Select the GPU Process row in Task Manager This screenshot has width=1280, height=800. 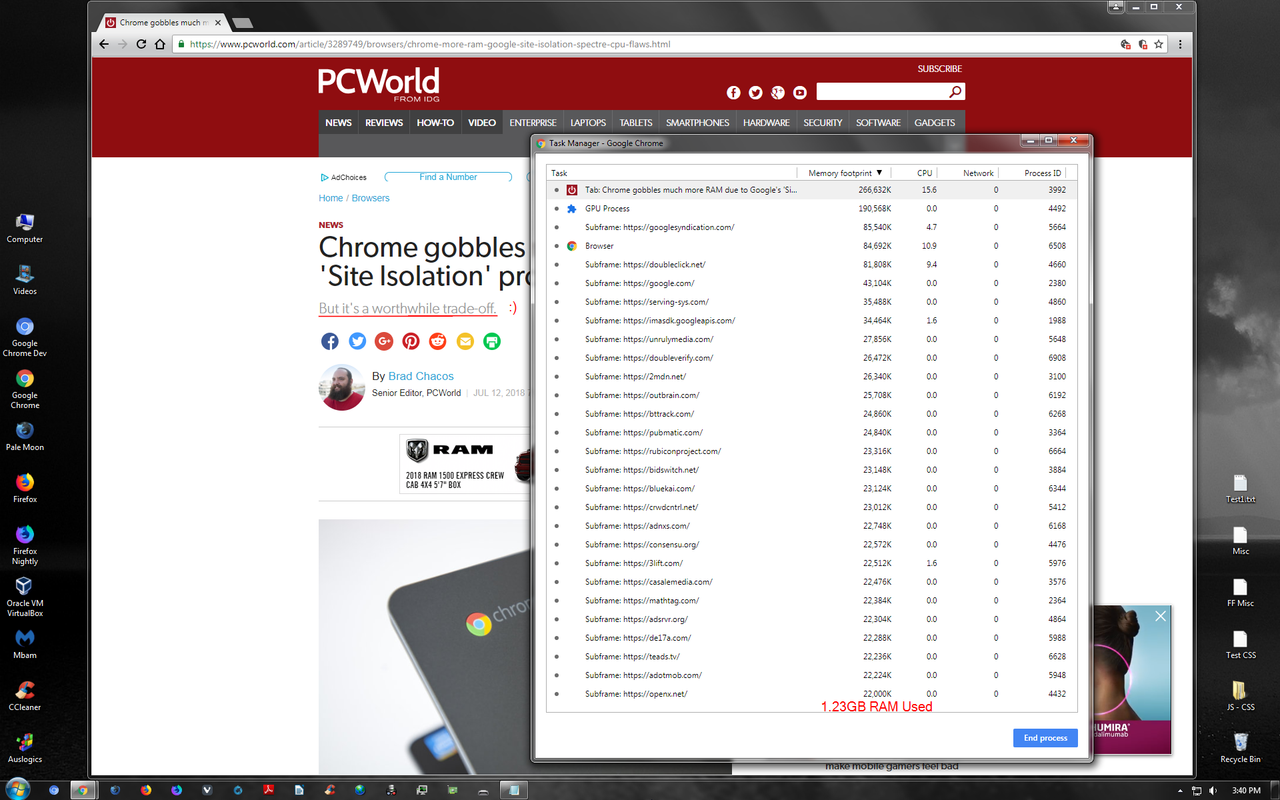click(x=812, y=208)
